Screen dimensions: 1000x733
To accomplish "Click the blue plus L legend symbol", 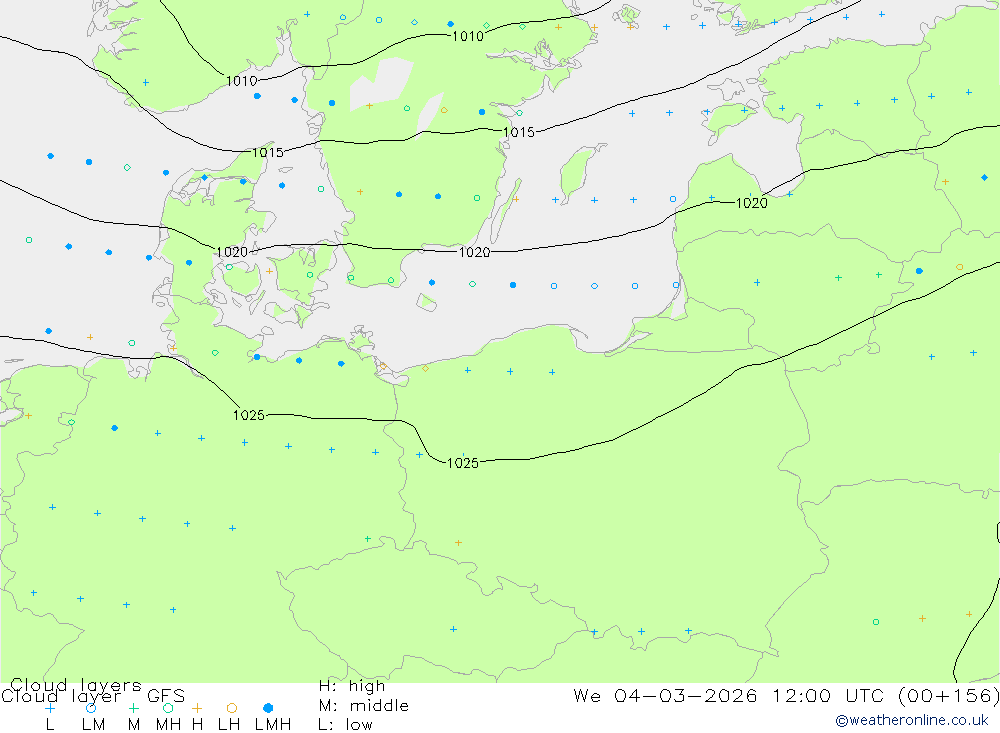I will click(x=50, y=708).
